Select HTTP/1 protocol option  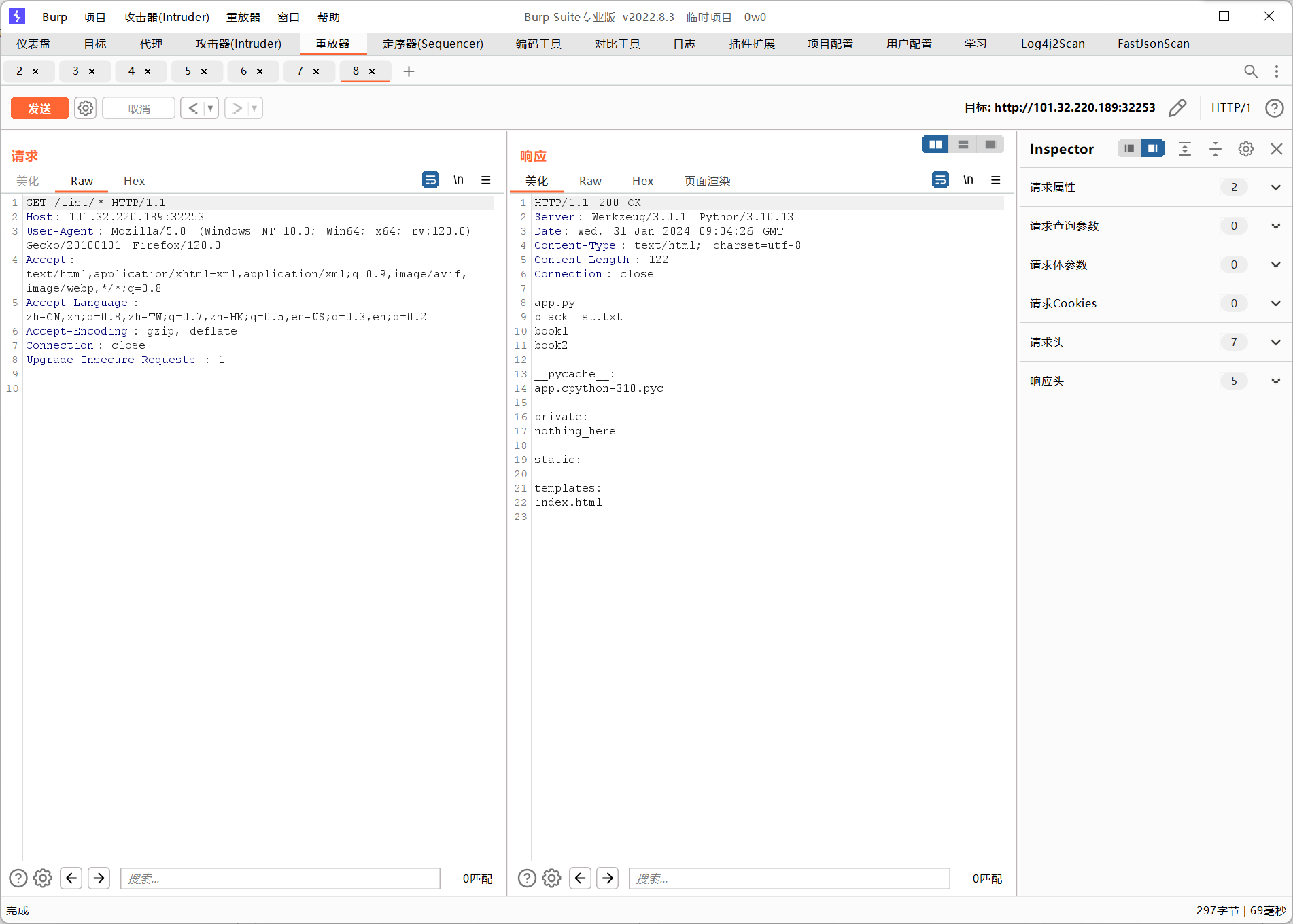(1230, 107)
